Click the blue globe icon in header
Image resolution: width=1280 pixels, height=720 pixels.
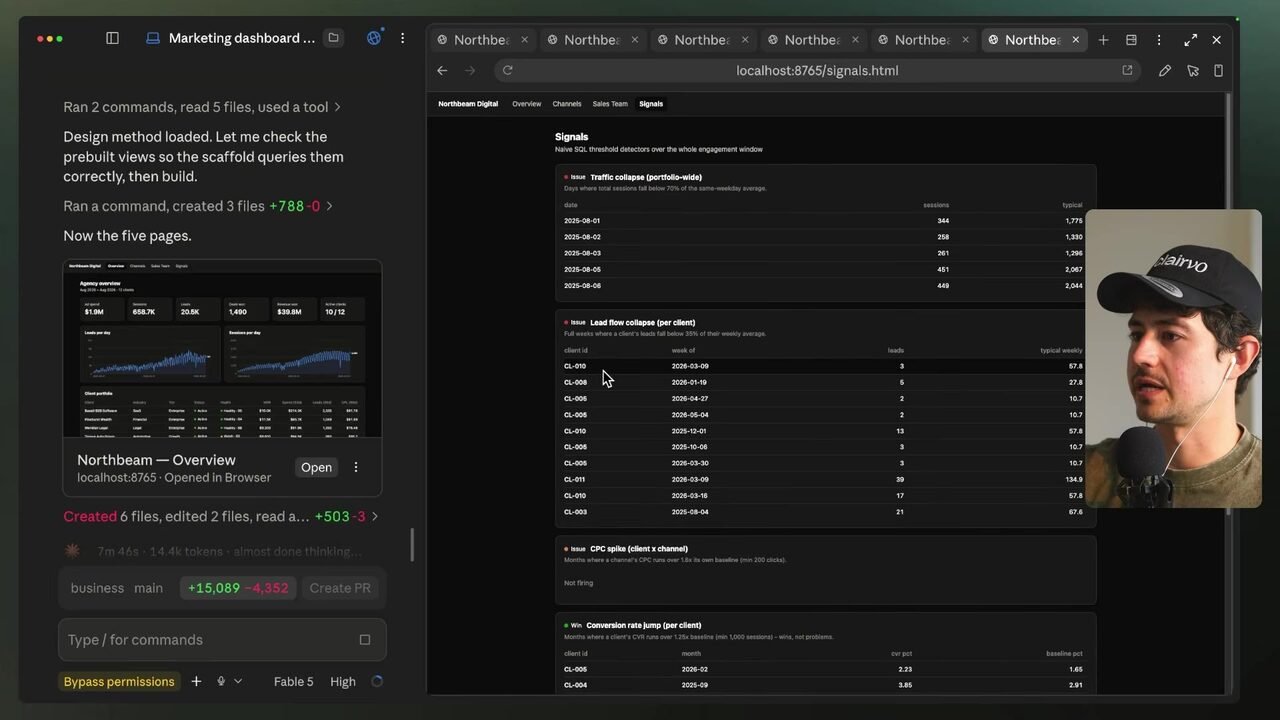click(x=374, y=38)
